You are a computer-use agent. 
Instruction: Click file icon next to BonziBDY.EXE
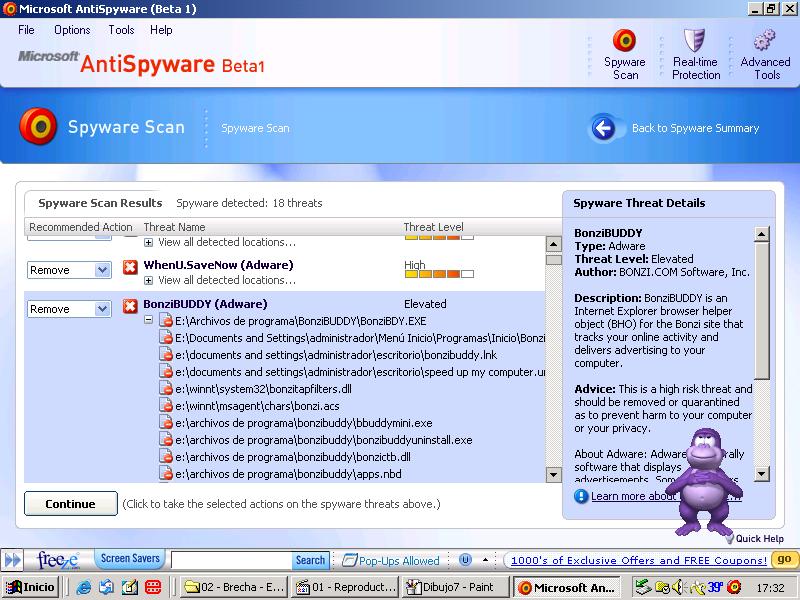coord(166,321)
